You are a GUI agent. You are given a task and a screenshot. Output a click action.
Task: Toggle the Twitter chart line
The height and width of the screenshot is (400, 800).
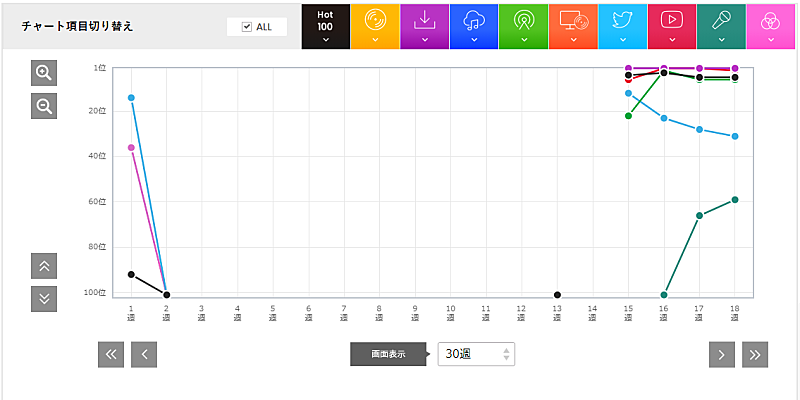tap(622, 26)
